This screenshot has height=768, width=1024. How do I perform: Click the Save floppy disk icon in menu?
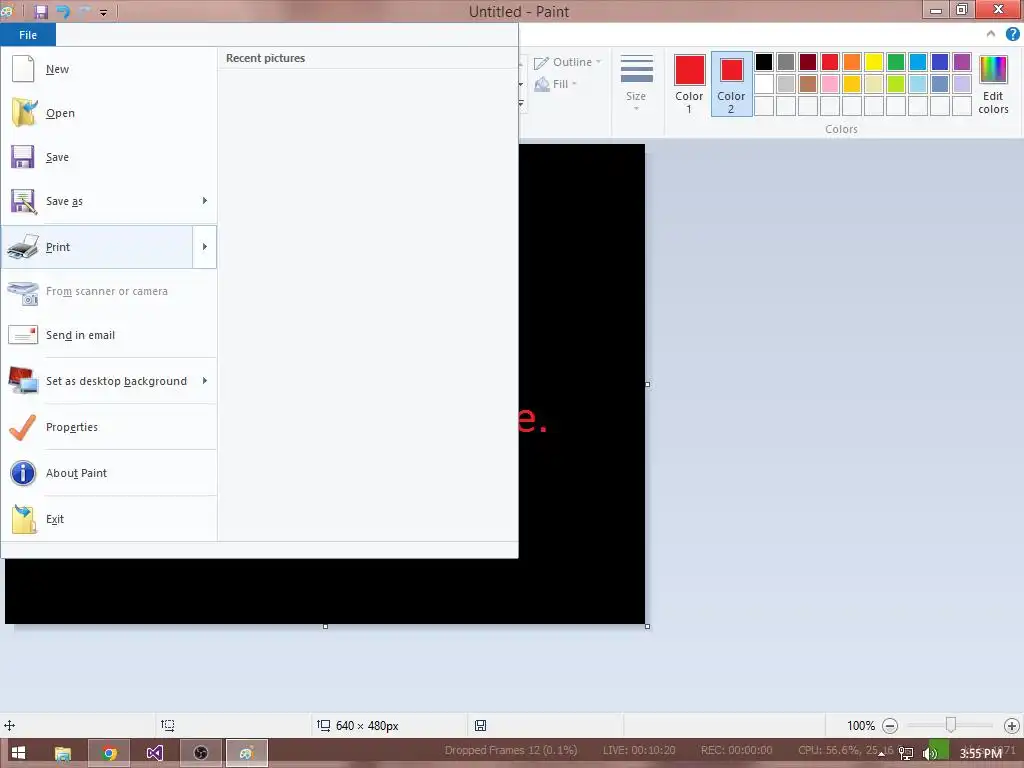(x=23, y=157)
